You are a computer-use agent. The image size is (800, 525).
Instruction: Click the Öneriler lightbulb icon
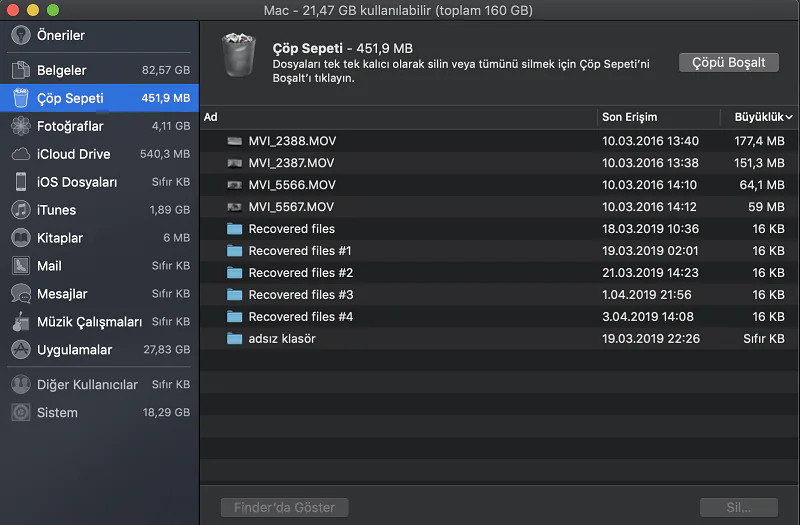pyautogui.click(x=20, y=36)
